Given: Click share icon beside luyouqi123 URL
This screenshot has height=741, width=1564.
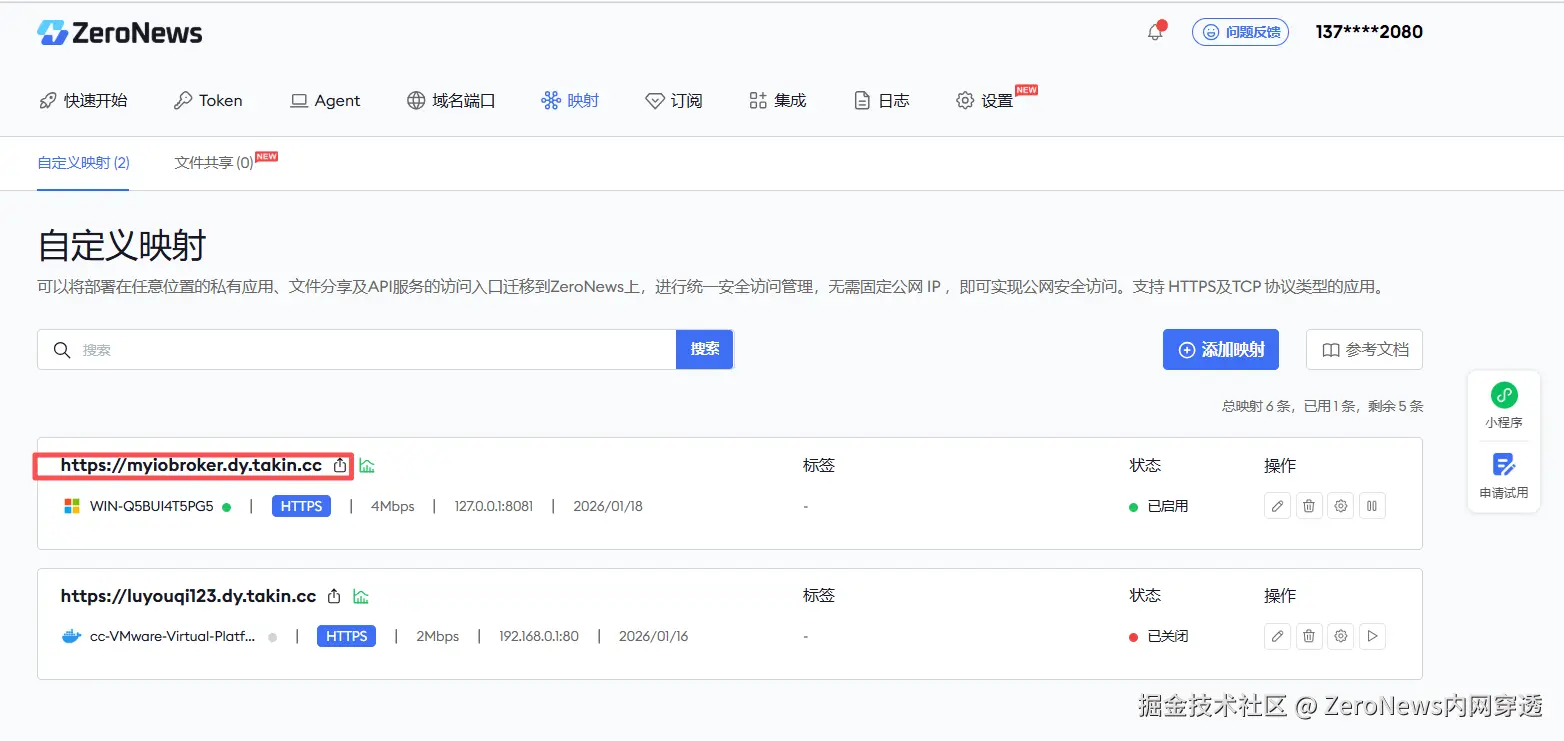Looking at the screenshot, I should tap(335, 596).
